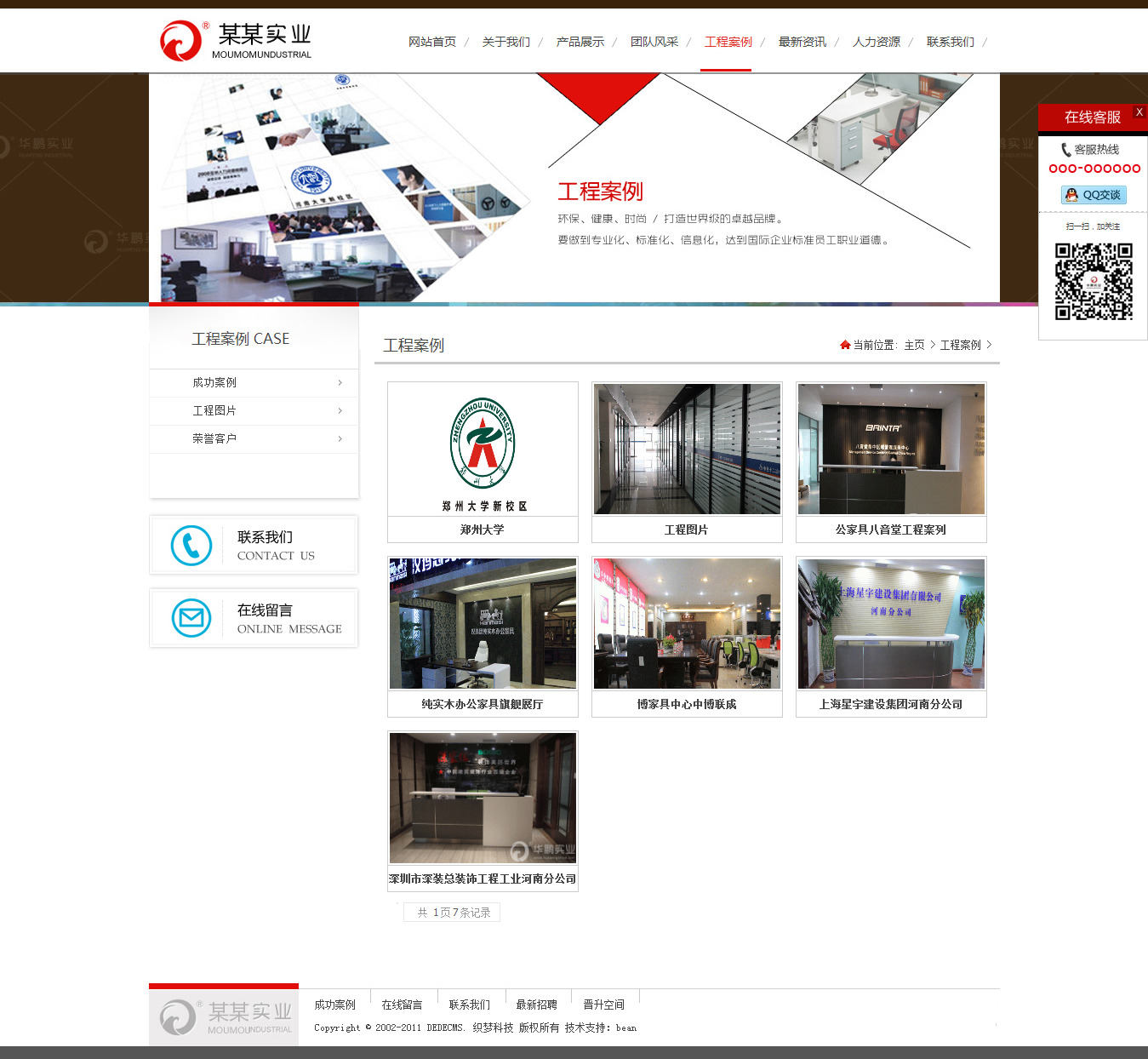Expand the 工程图片 sidebar arrow
Viewport: 1148px width, 1059px height.
(x=340, y=411)
